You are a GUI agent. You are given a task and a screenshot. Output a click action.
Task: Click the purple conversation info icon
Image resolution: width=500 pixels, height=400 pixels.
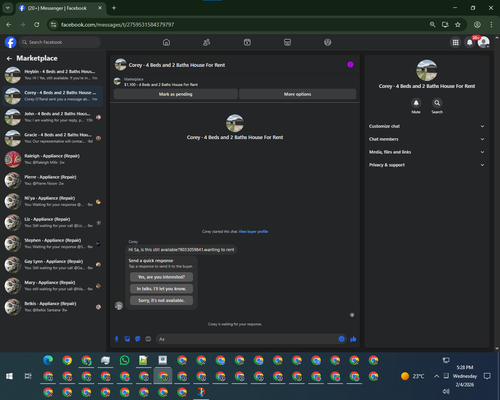pyautogui.click(x=350, y=65)
